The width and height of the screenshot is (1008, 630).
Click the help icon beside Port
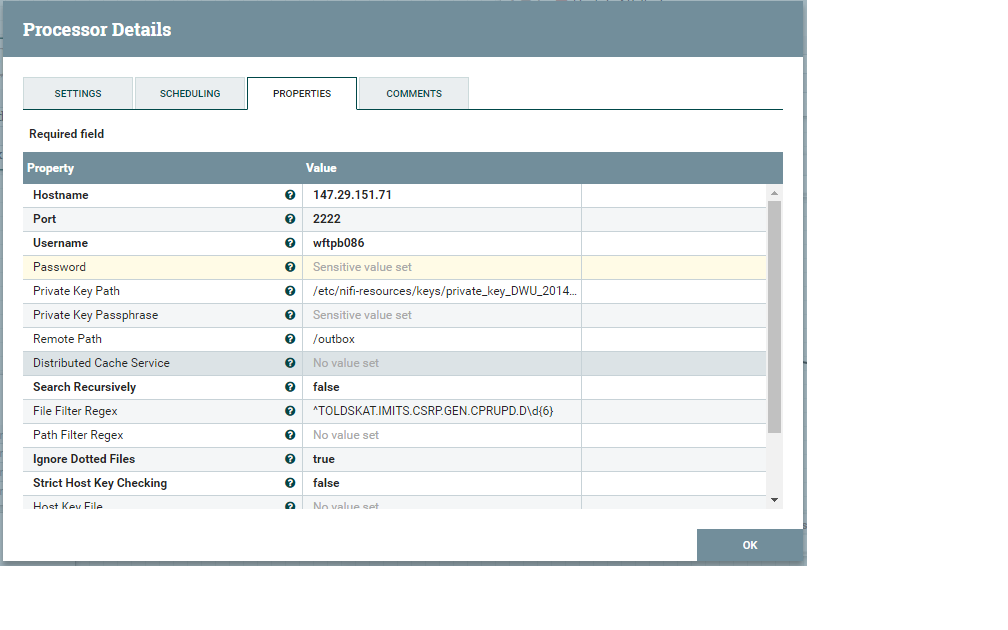[x=290, y=219]
